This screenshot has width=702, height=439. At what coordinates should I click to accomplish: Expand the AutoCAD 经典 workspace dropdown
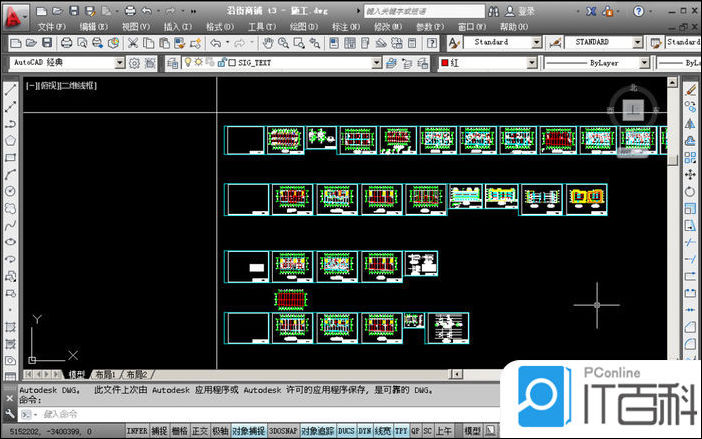(x=120, y=62)
